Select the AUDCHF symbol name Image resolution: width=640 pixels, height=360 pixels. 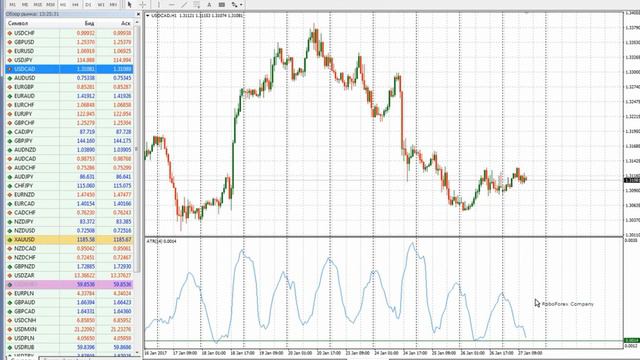[x=25, y=168]
